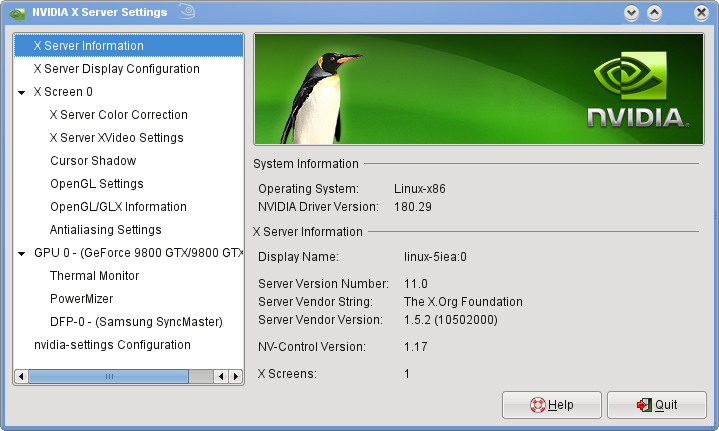Viewport: 719px width, 431px height.
Task: Select DFP-0 Samsung SyncMaster display
Action: [136, 322]
